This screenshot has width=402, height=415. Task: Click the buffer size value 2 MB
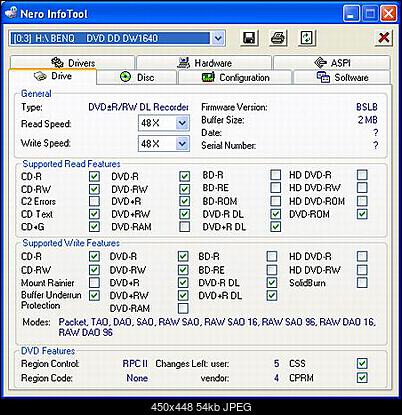(368, 120)
